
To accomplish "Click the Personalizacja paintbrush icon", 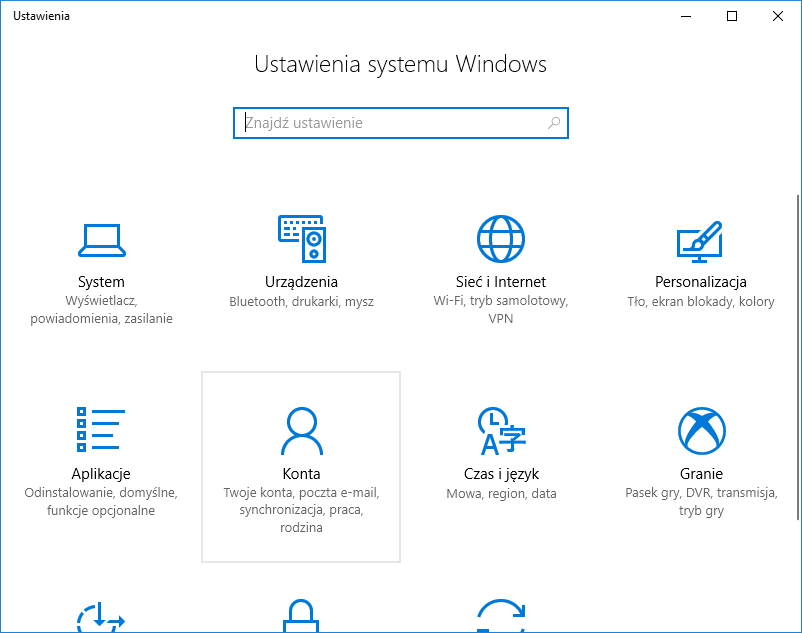I will [700, 239].
